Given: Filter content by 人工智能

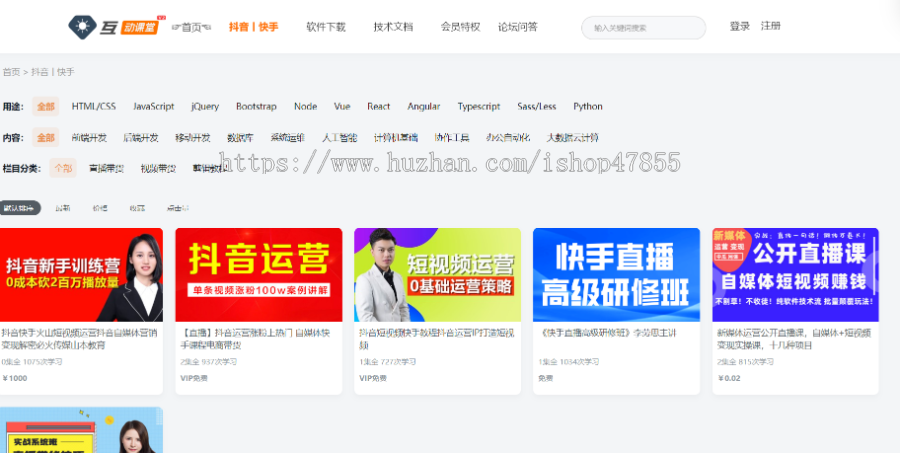Looking at the screenshot, I should 339,137.
